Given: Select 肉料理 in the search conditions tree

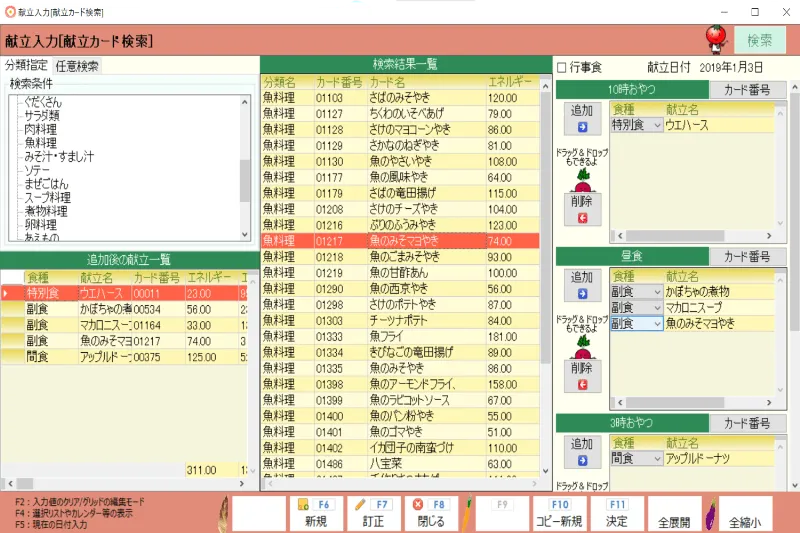Looking at the screenshot, I should [41, 129].
